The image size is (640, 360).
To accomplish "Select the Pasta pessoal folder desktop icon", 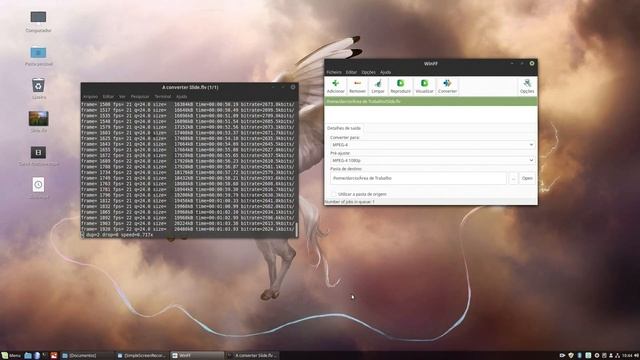I will 38,53.
